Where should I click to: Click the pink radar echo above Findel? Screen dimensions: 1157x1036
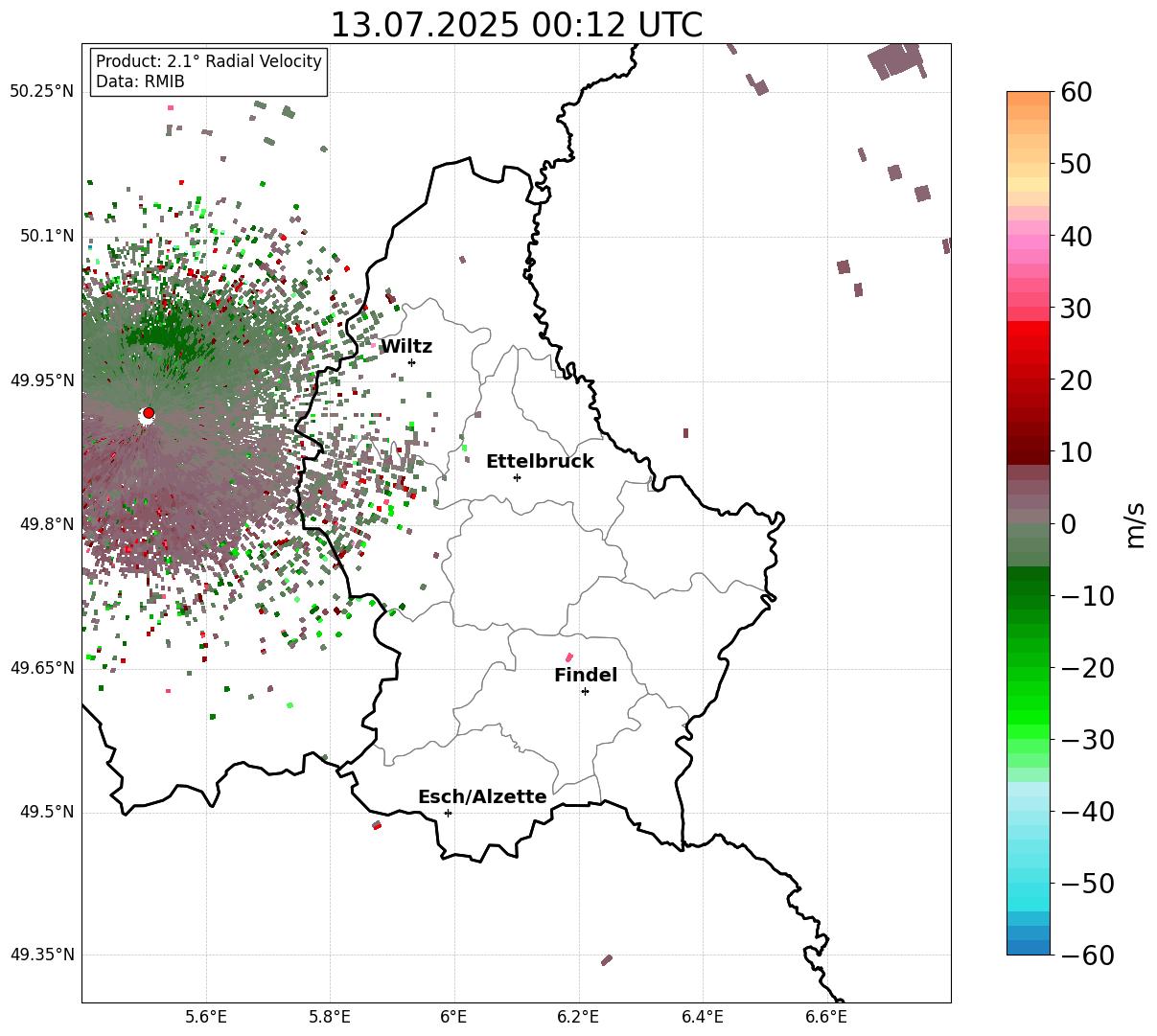(569, 657)
